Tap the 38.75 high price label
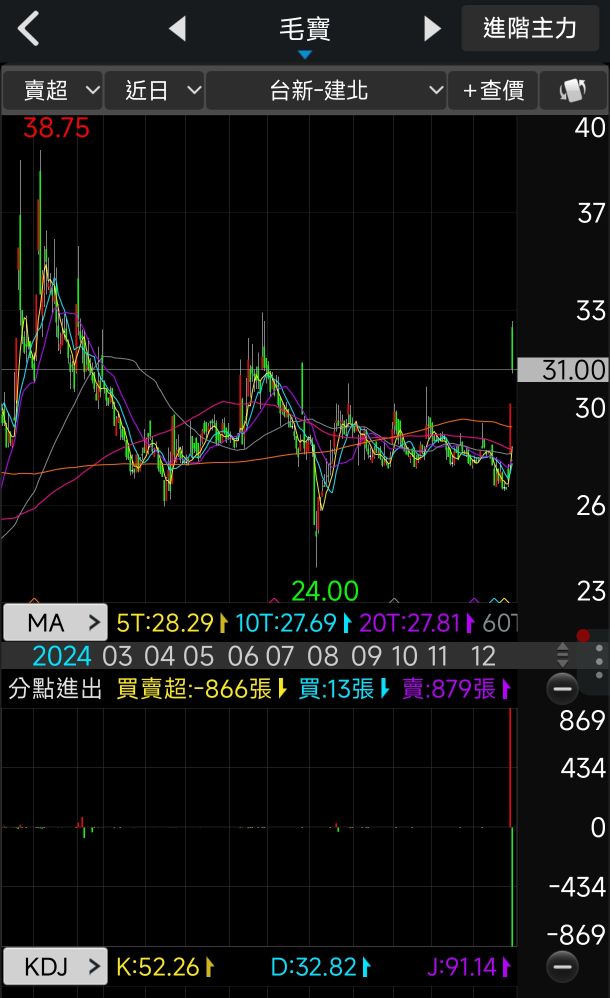The width and height of the screenshot is (610, 998). (57, 128)
